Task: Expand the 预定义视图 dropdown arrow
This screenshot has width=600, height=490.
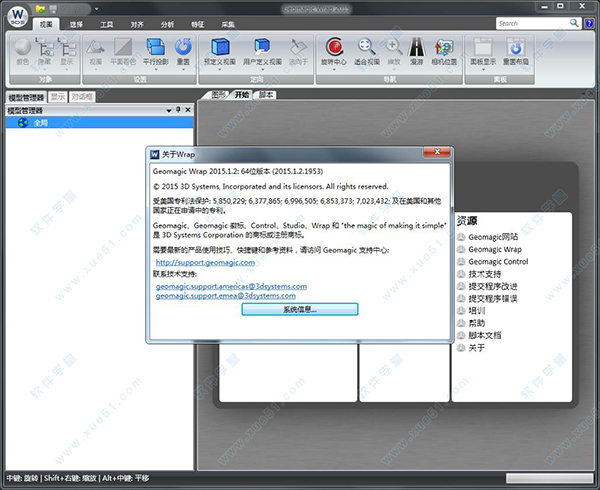Action: coord(220,70)
